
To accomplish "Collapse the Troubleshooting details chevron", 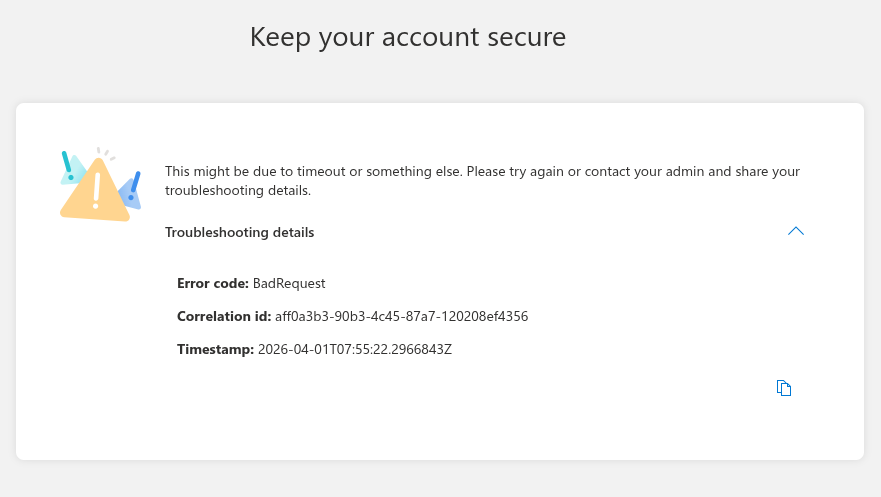I will coord(796,231).
